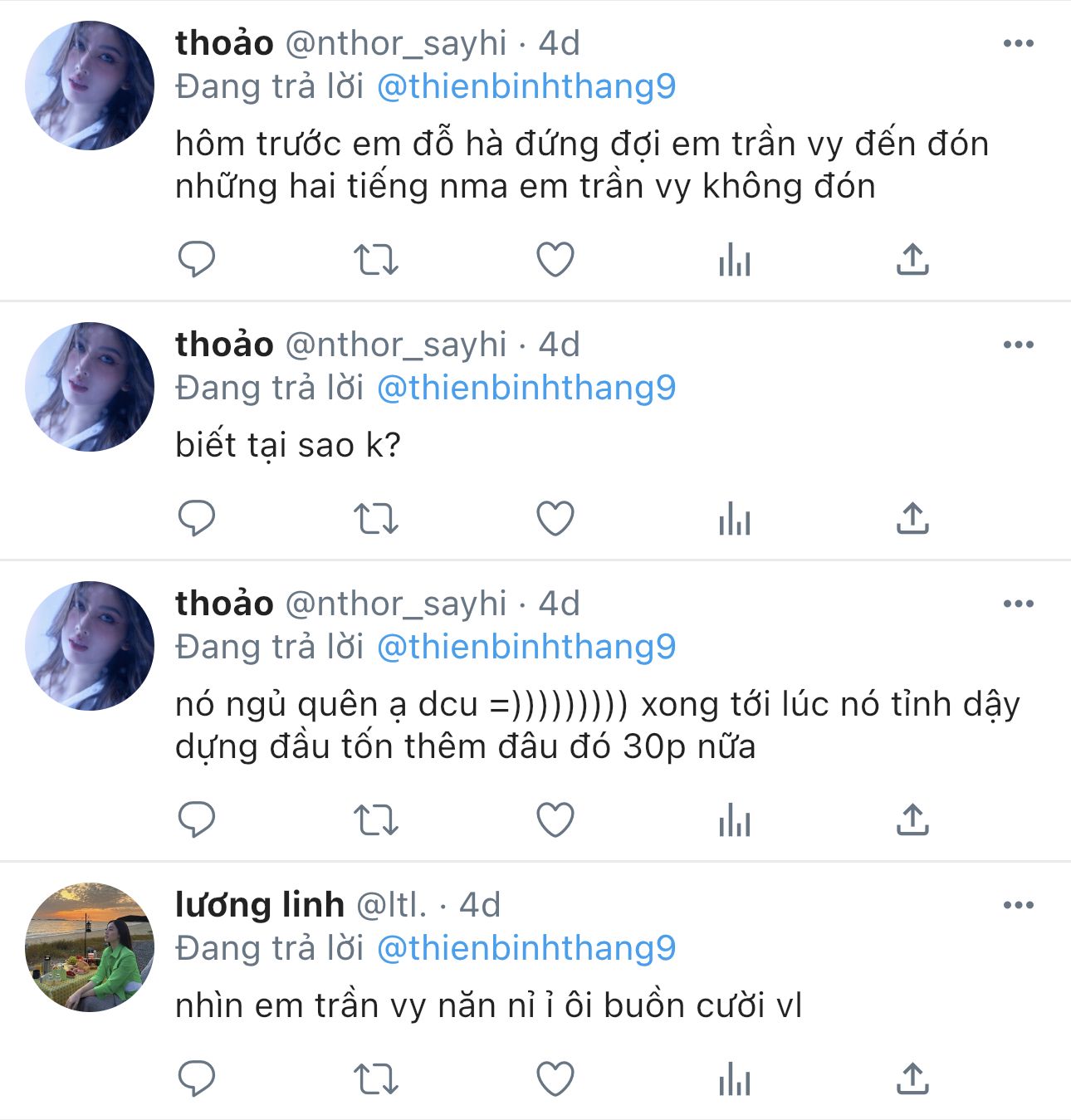The height and width of the screenshot is (1120, 1071).
Task: Reply to the first thoảo tweet about đỗ hà
Action: click(x=197, y=260)
